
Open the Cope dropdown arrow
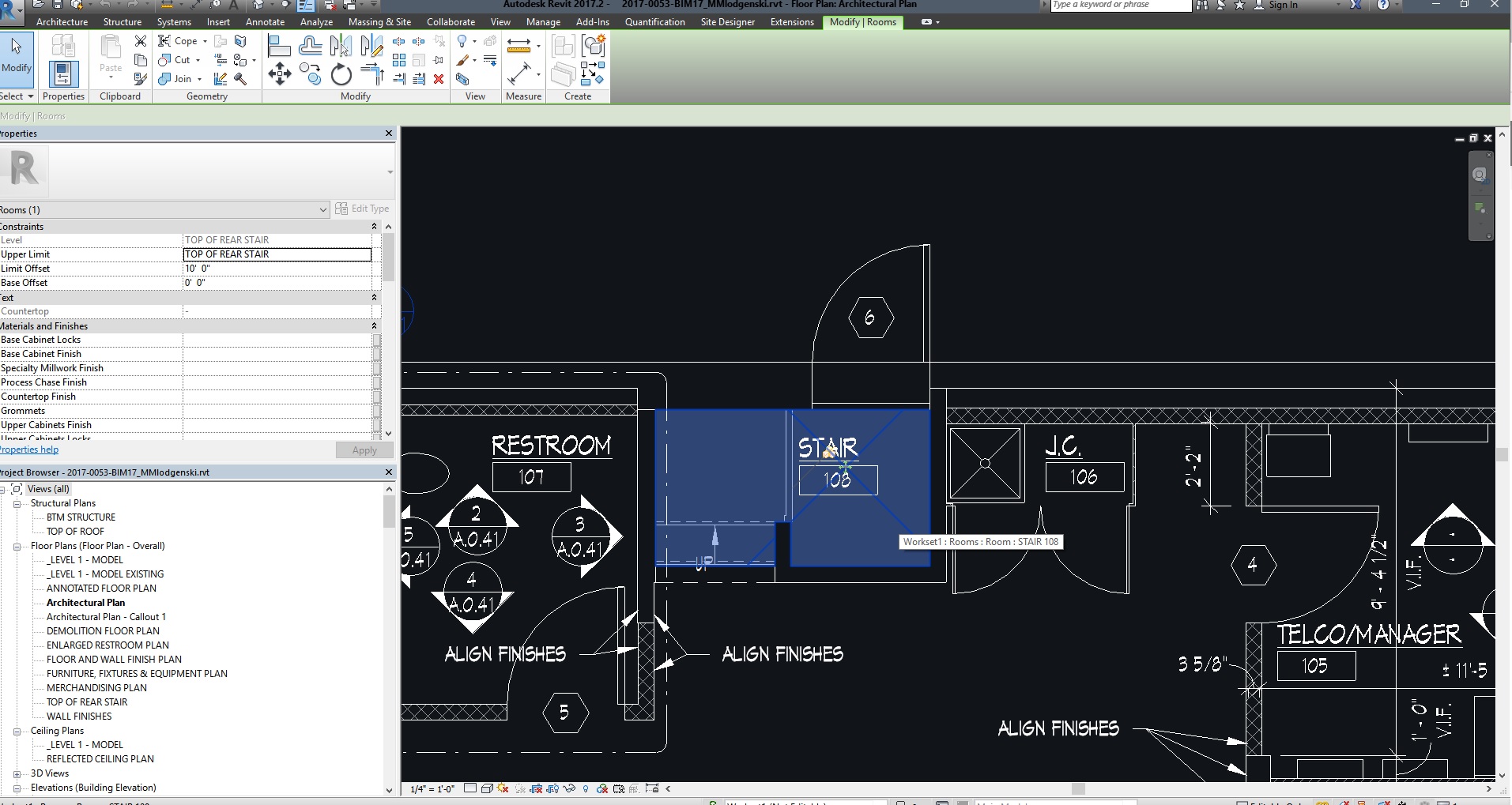coord(205,41)
